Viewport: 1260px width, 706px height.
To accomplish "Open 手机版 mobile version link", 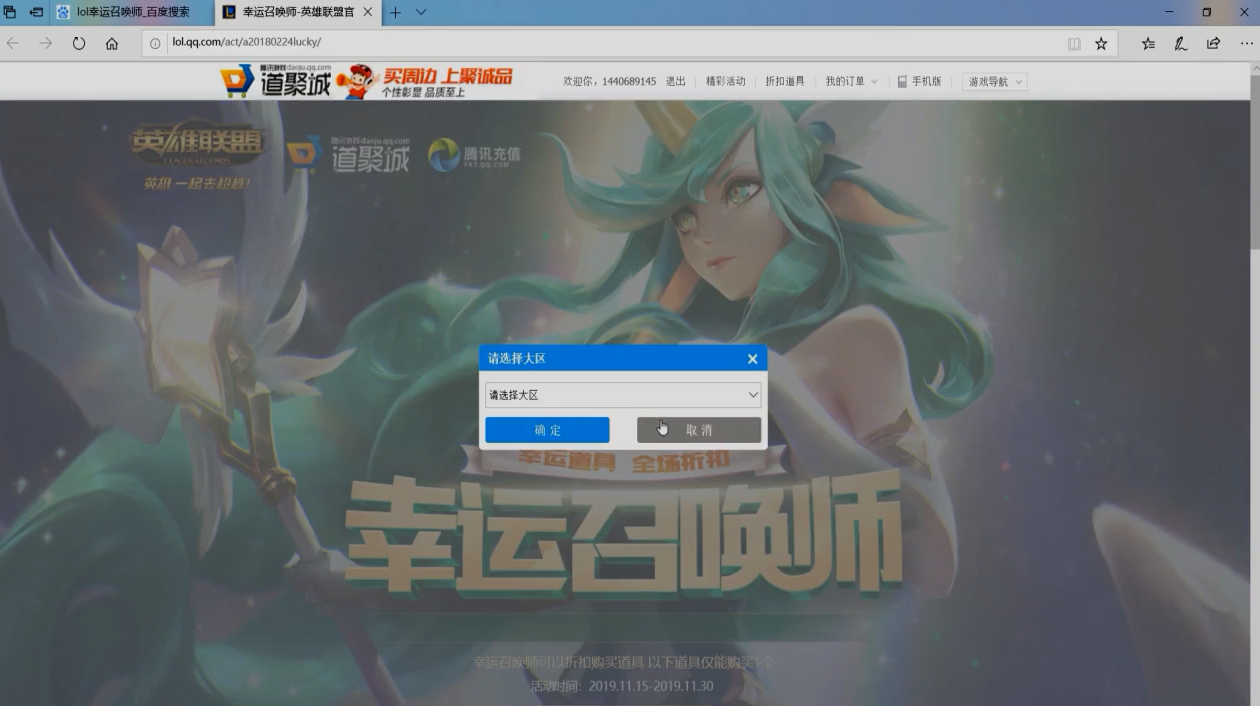I will tap(919, 81).
